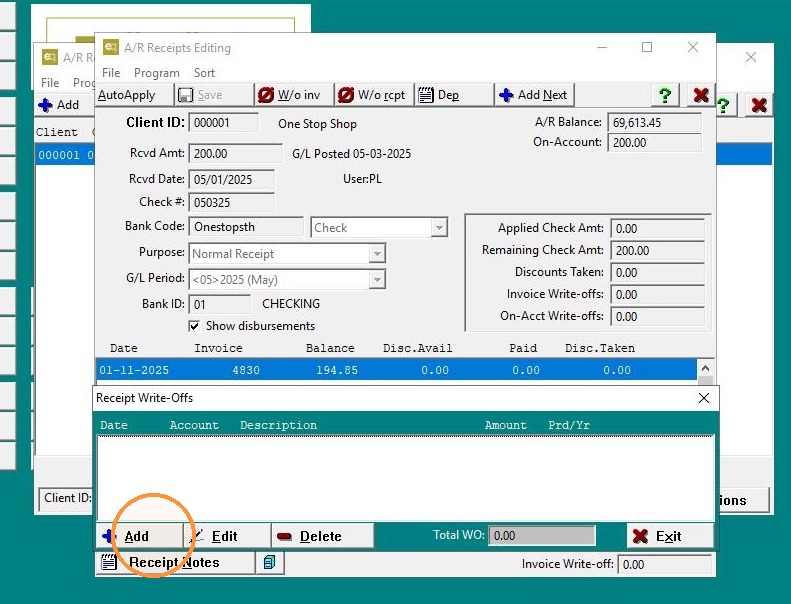This screenshot has height=604, width=791.
Task: Click the app icon in Receipts Editing title bar
Action: pos(110,47)
